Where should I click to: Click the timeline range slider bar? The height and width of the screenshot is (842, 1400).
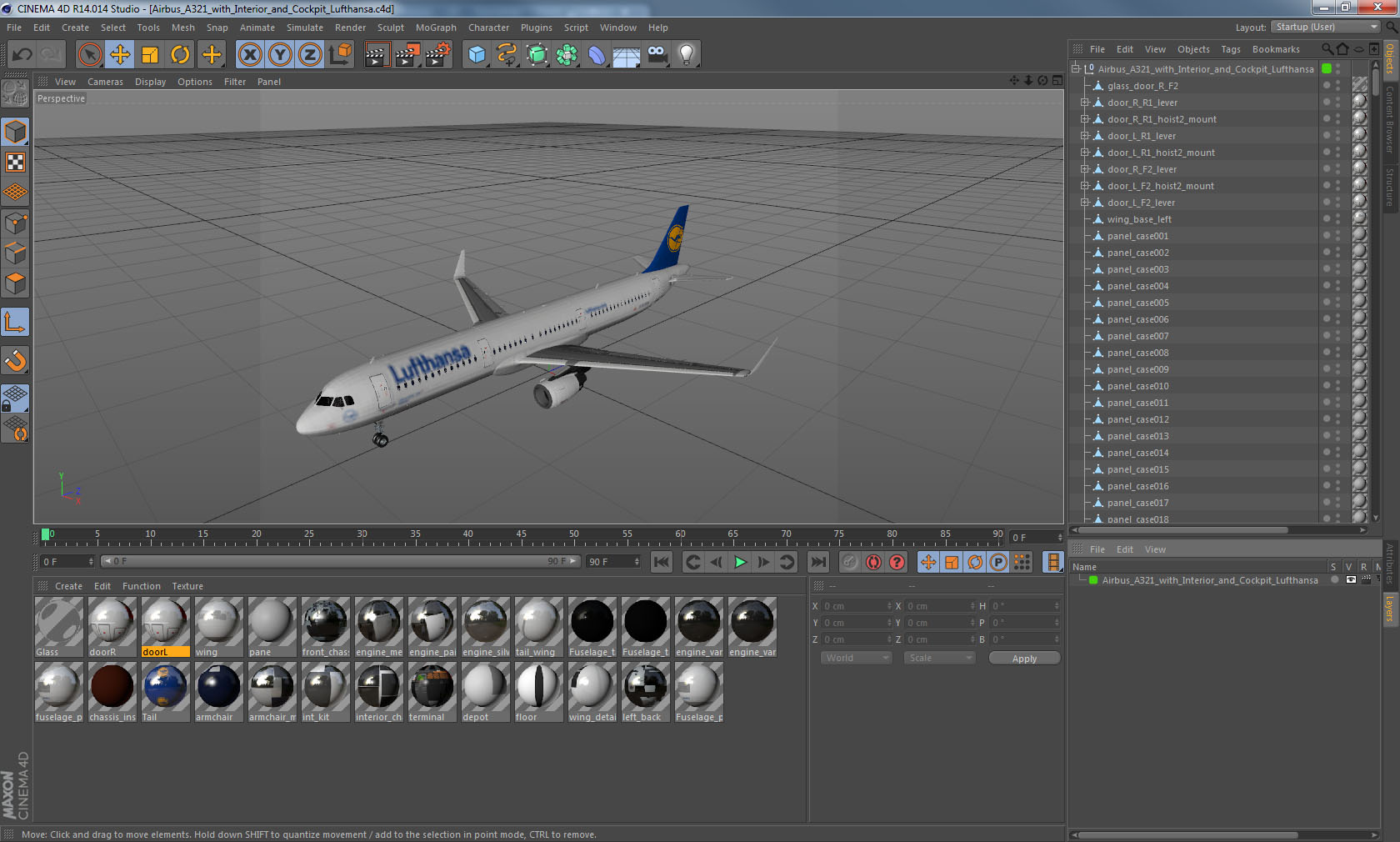340,561
